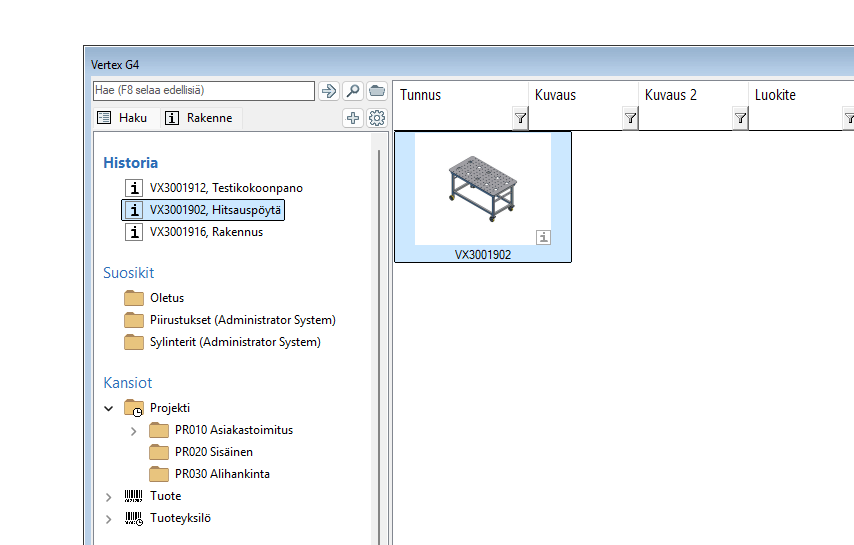
Task: Expand the PR010 Asiakastoimitus folder
Action: [133, 430]
